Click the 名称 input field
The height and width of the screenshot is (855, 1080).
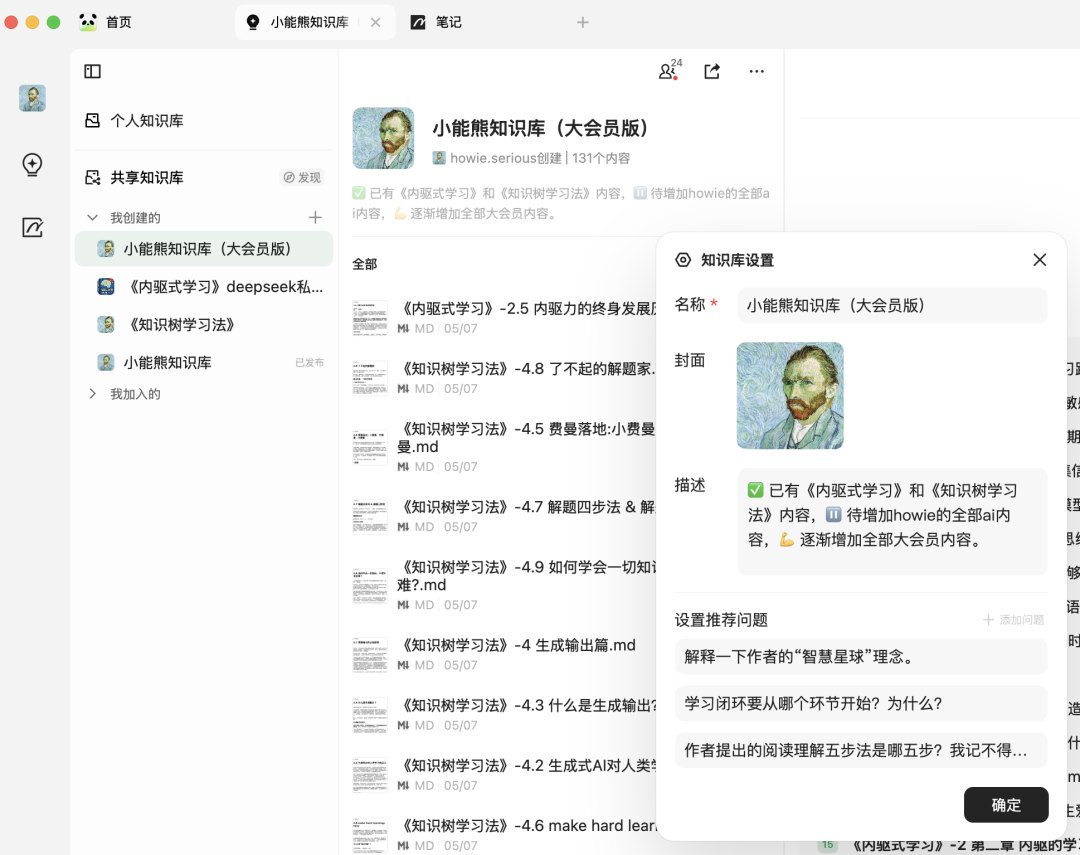click(892, 305)
